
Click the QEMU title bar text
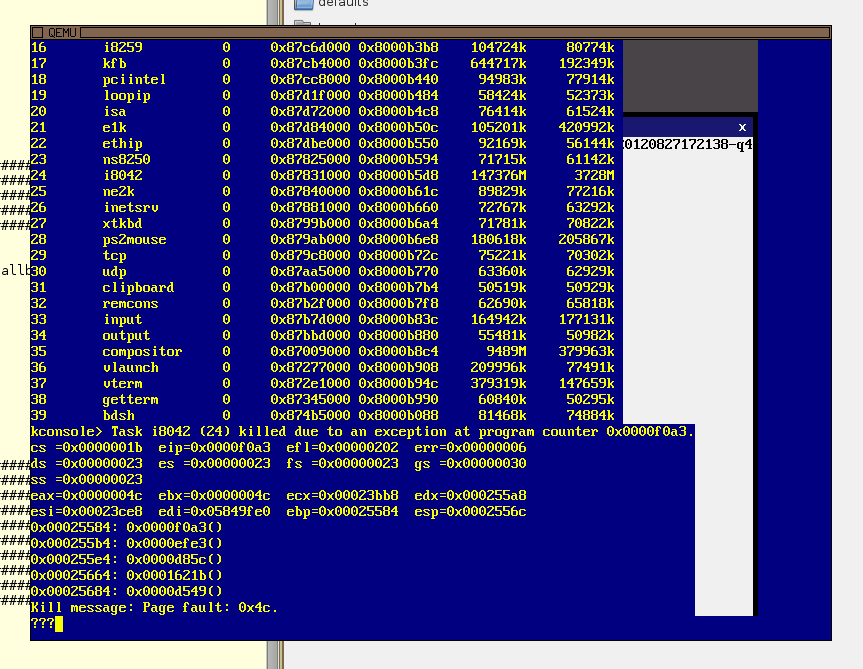pyautogui.click(x=62, y=32)
